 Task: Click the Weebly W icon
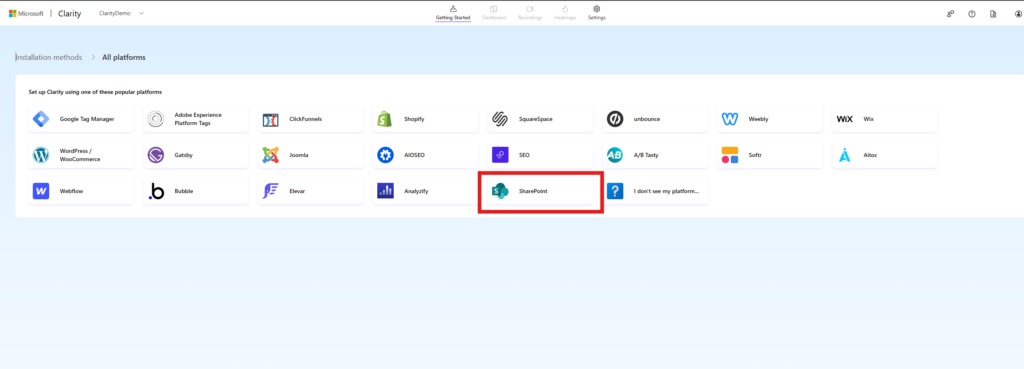point(729,119)
